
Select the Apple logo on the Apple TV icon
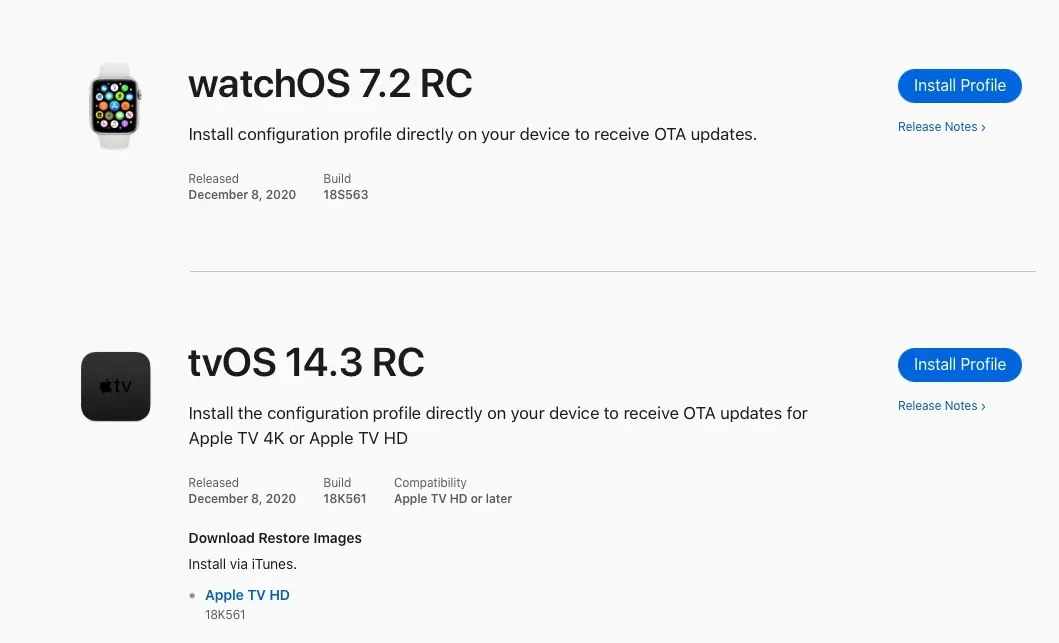coord(104,386)
